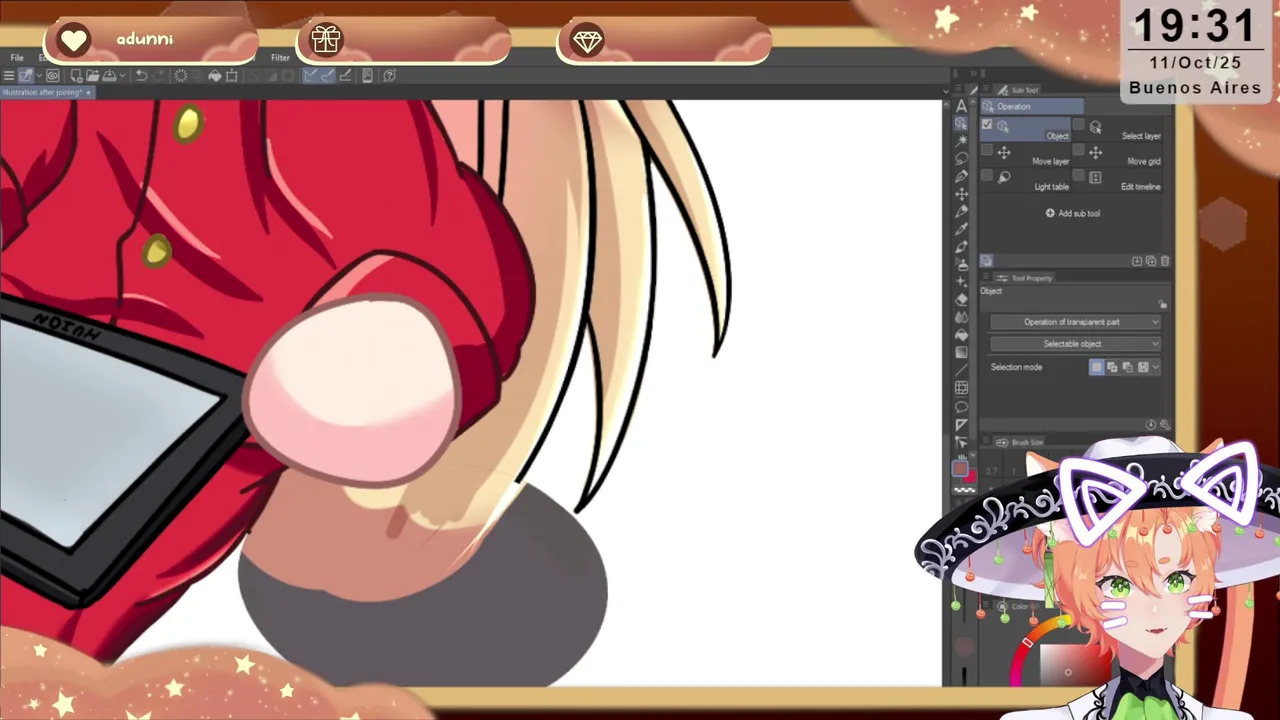Select the Text tool
The image size is (1280, 720).
(x=962, y=106)
